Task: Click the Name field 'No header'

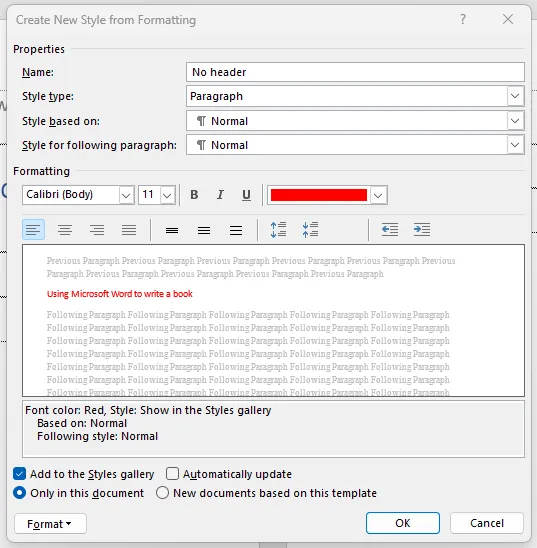Action: [x=355, y=72]
